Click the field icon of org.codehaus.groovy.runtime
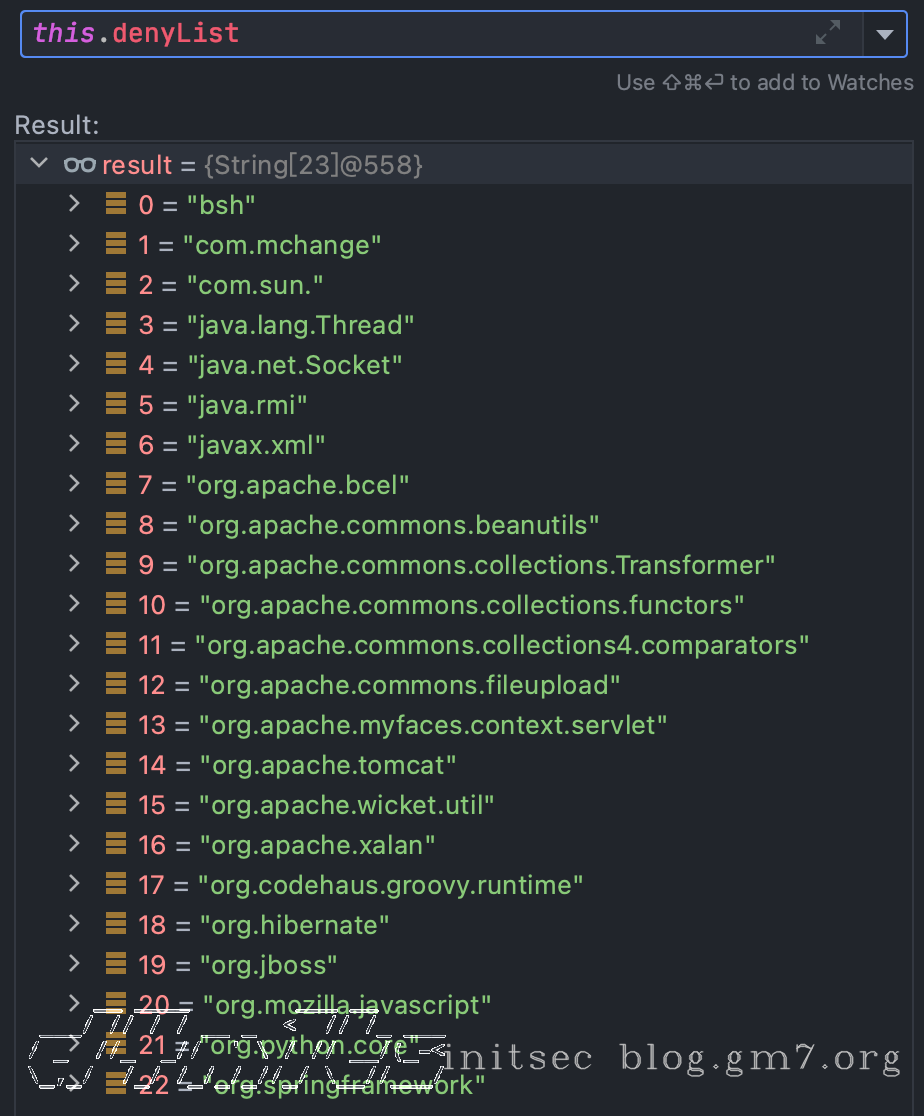 116,884
